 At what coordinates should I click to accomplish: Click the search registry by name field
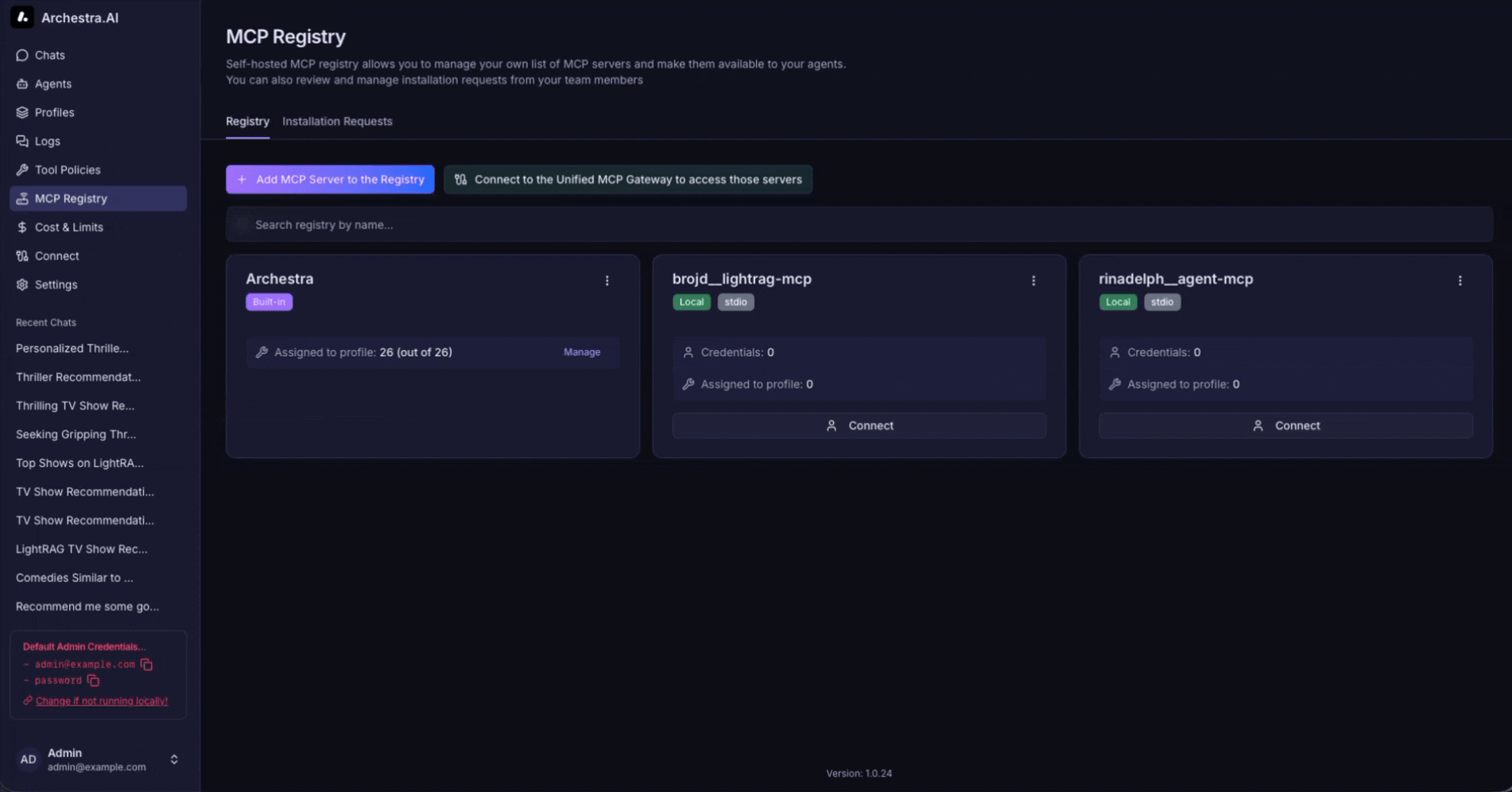click(859, 224)
